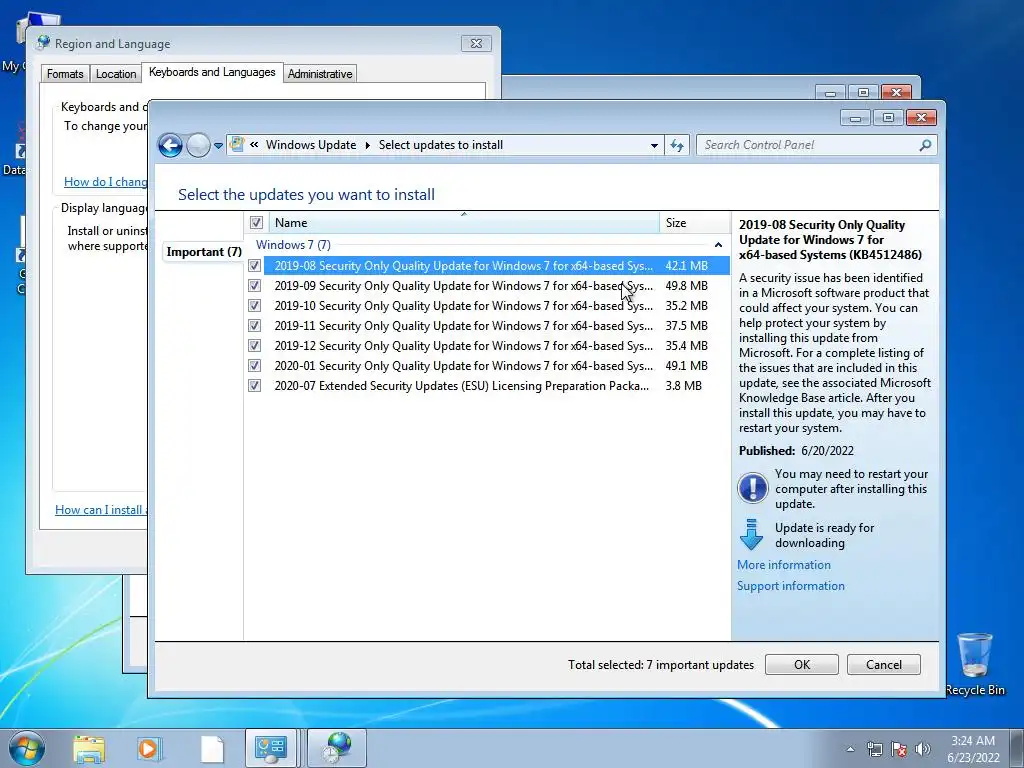Open the More information link
The height and width of the screenshot is (768, 1024).
pos(784,565)
